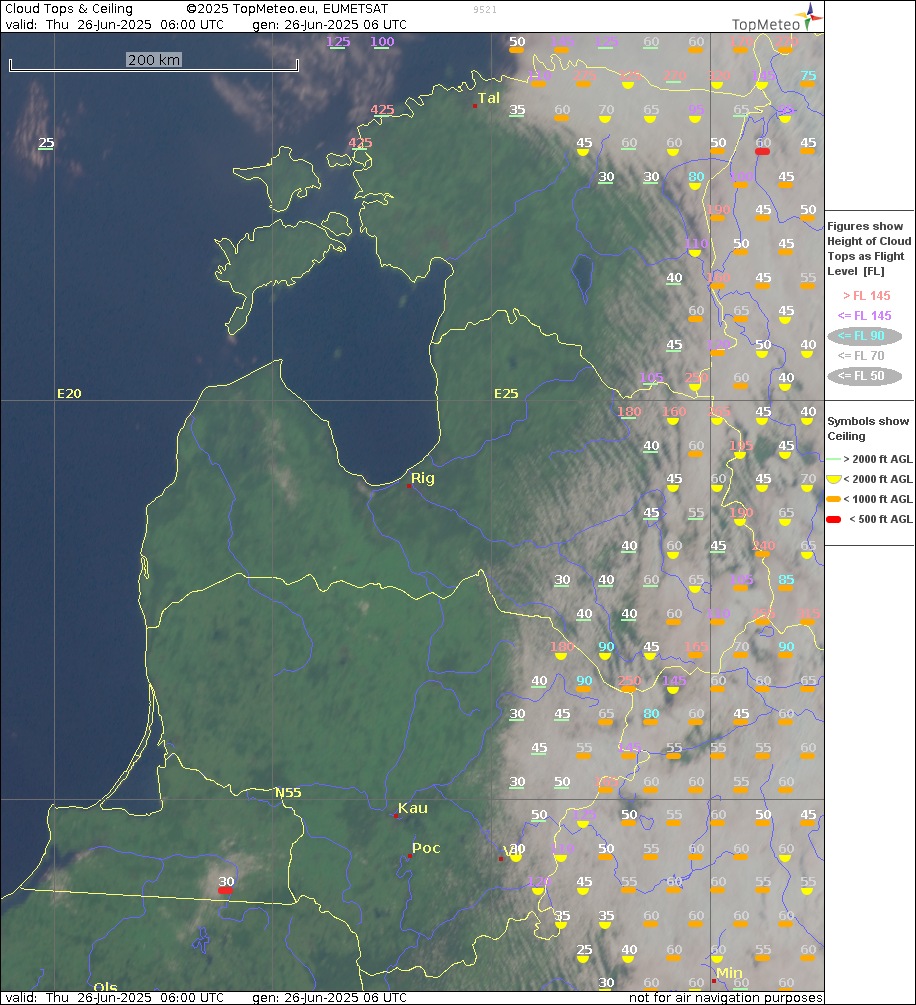Click the '> FL 145' legend color entry
The height and width of the screenshot is (1005, 916).
tap(867, 295)
